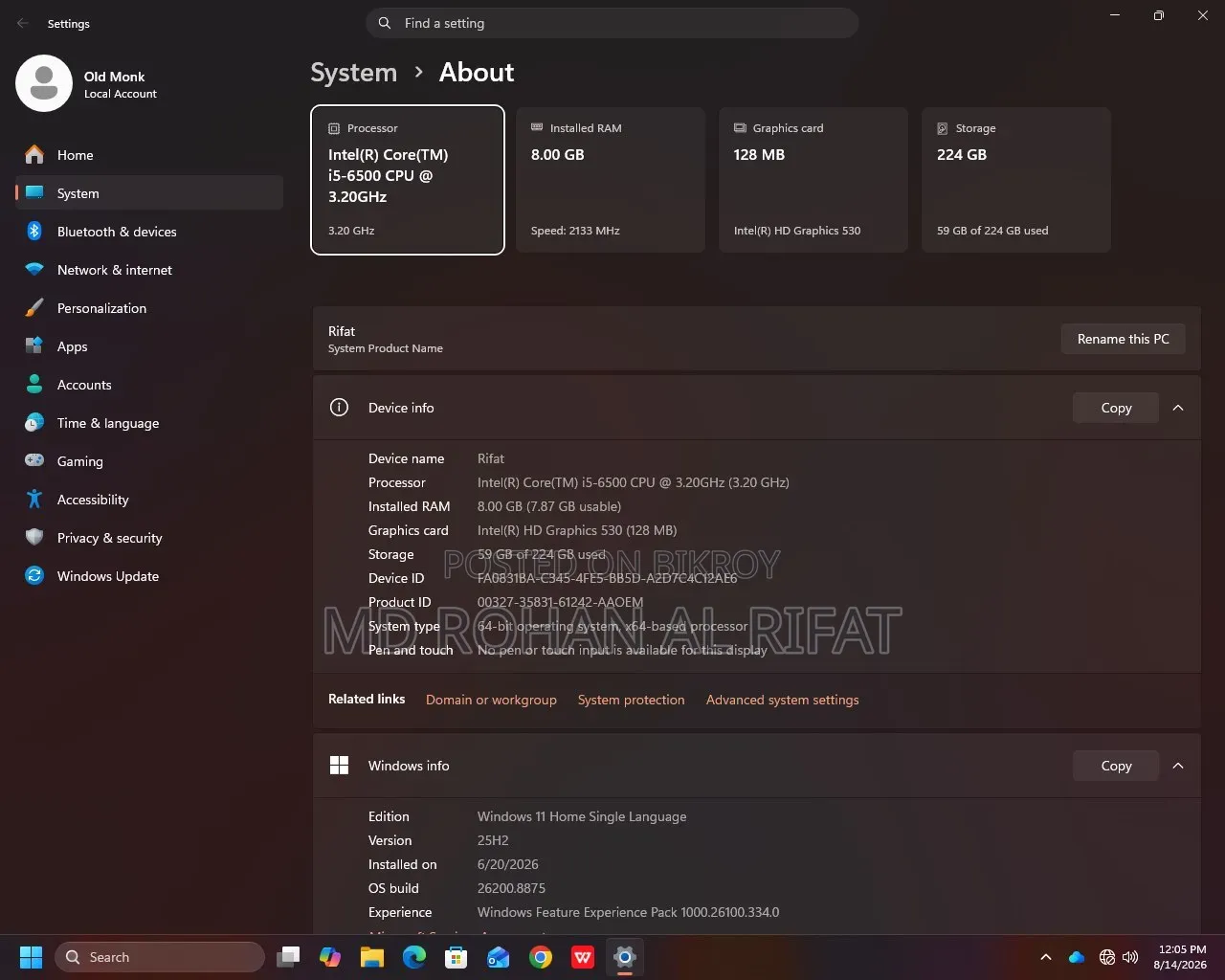Open Personalization settings
1225x980 pixels.
point(149,308)
